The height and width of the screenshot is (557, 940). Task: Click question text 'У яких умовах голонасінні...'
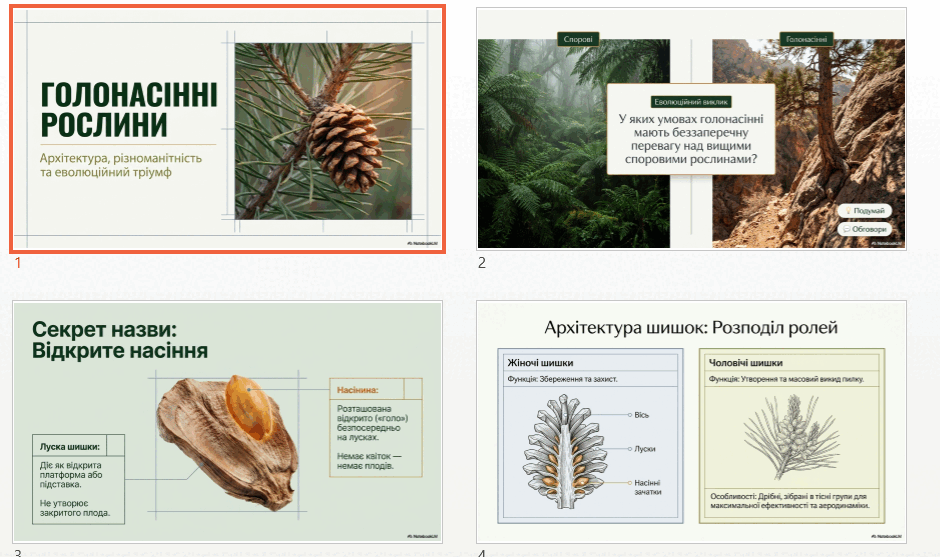(x=691, y=139)
